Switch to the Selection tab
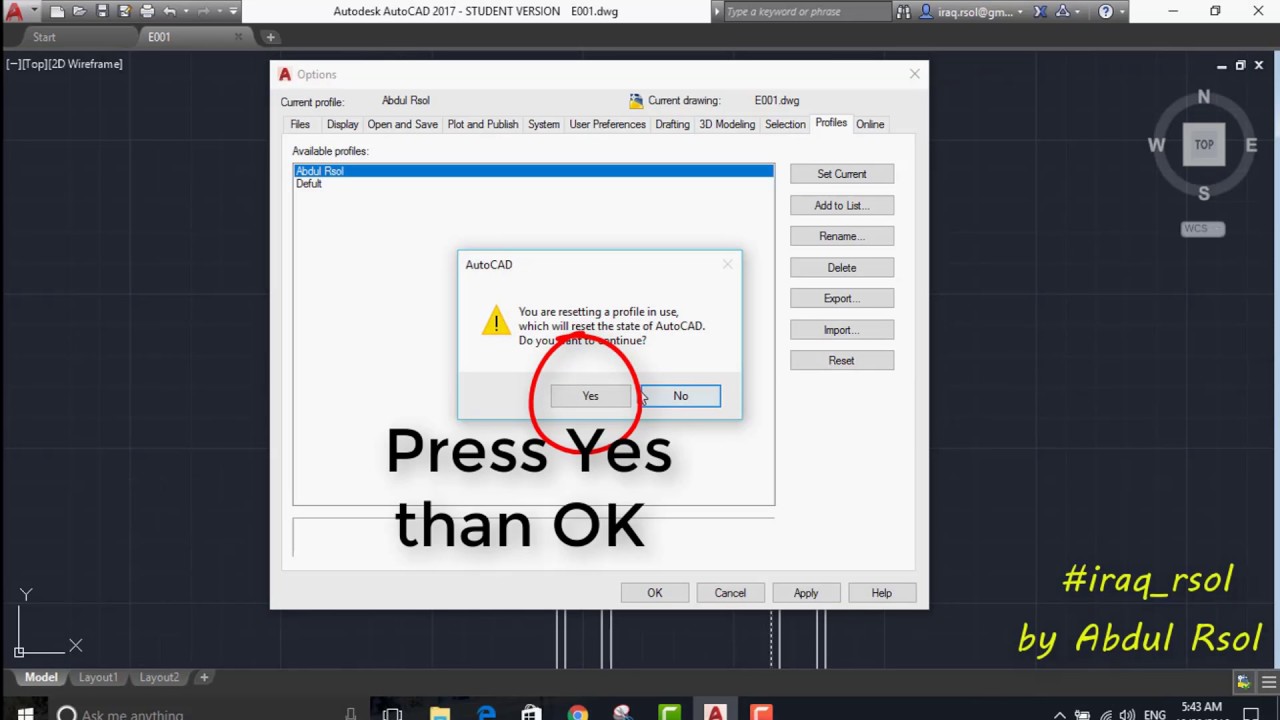 coord(785,124)
